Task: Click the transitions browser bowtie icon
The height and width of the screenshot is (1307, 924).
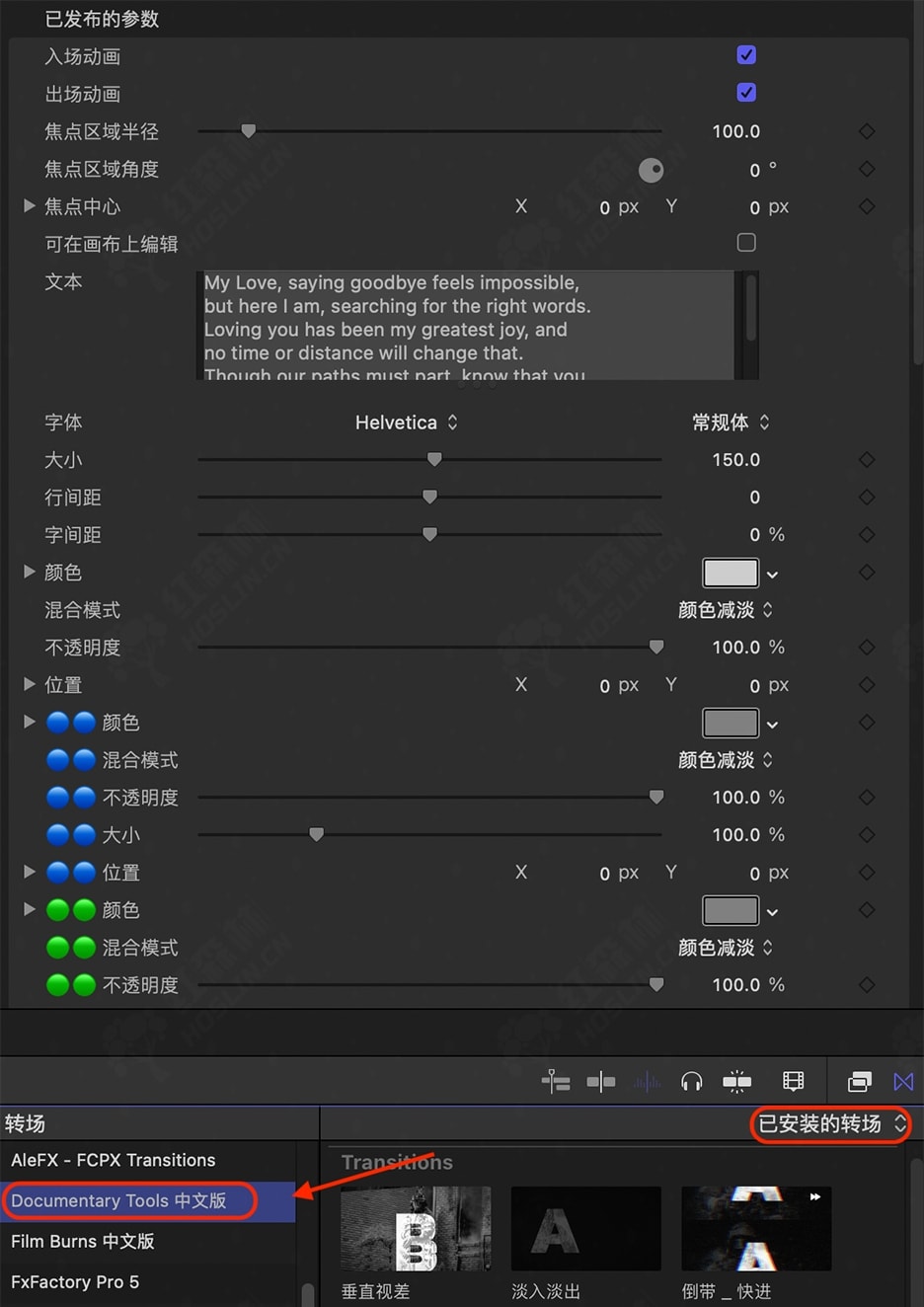Action: pos(903,1082)
